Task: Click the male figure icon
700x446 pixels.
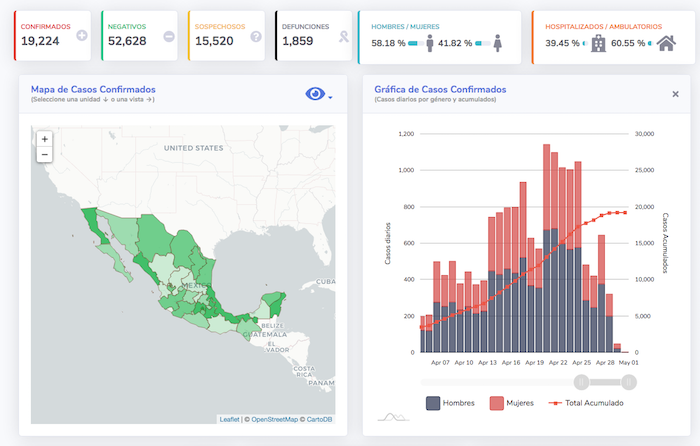Action: 430,43
